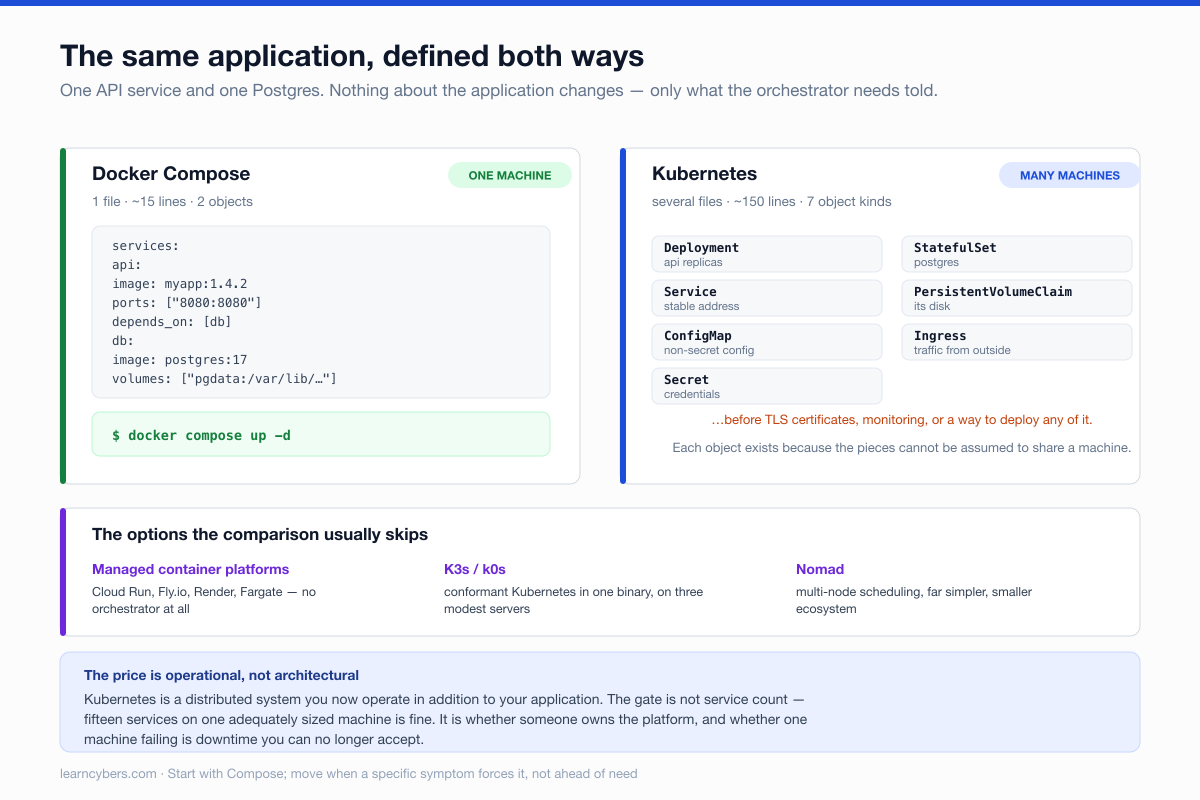Click the line 'image: postgres:17'
Screen dimensions: 1200x800
tap(180, 360)
